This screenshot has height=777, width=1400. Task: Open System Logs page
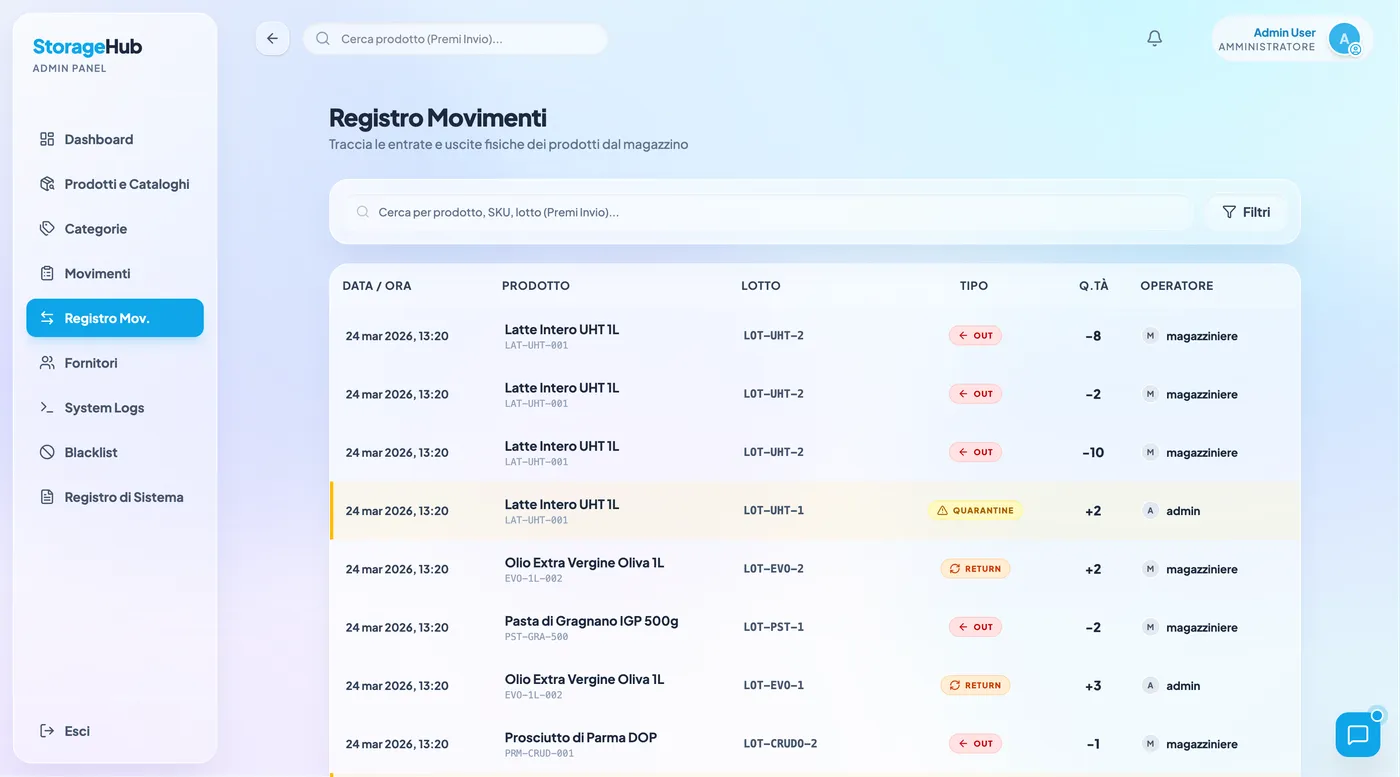tap(115, 407)
